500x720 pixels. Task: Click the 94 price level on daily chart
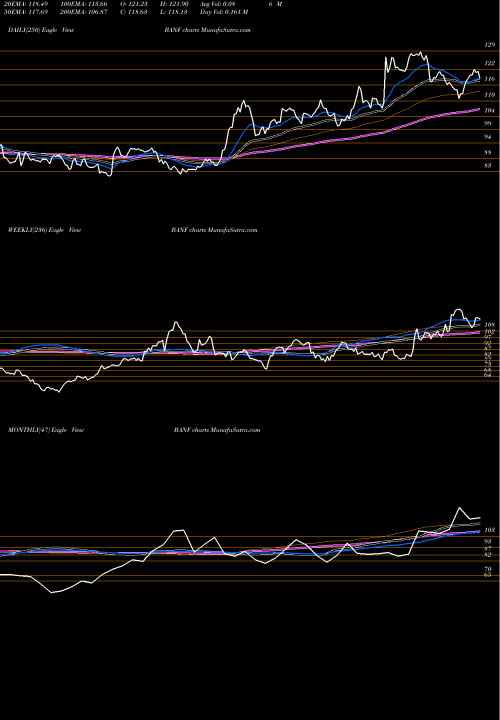click(x=489, y=137)
